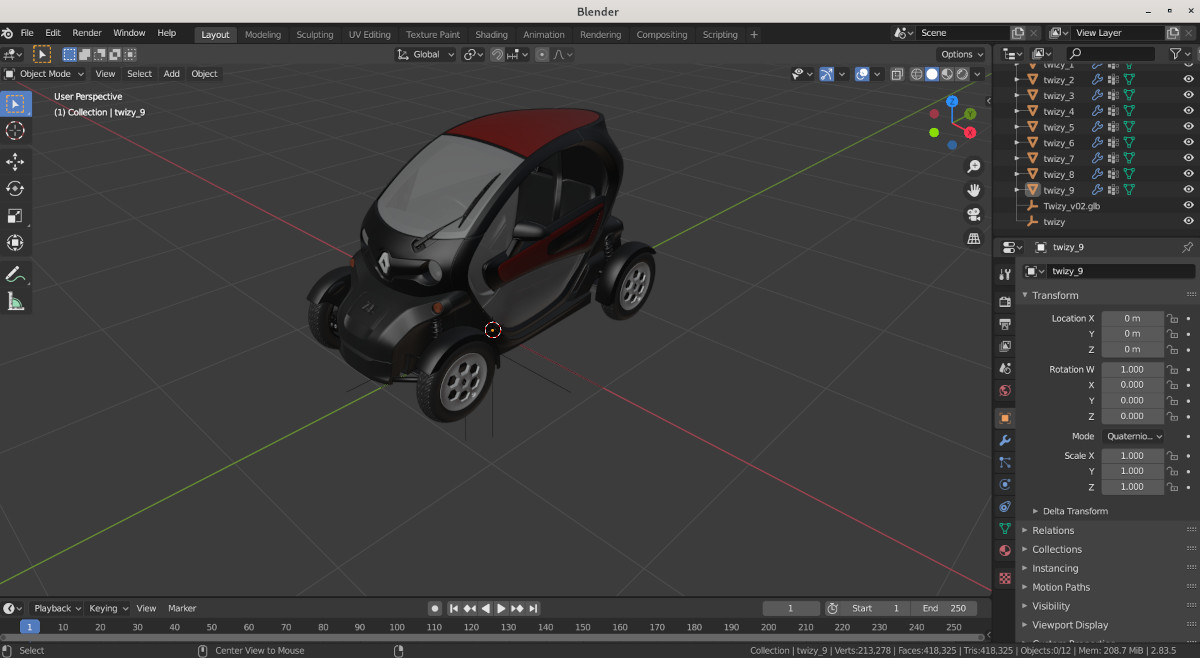Activate the Move tool

point(15,162)
